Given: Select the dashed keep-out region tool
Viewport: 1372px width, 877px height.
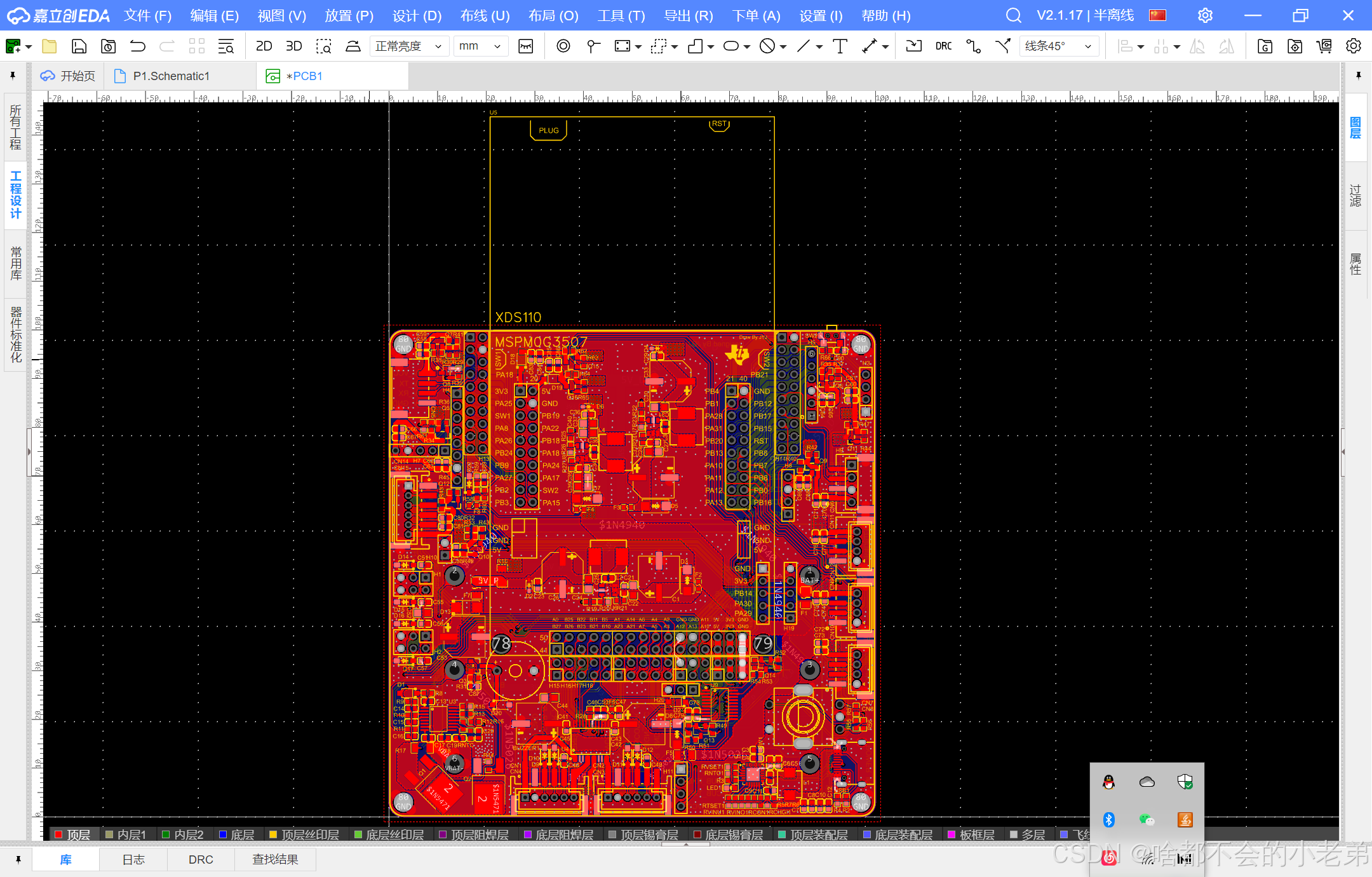Looking at the screenshot, I should (x=659, y=46).
